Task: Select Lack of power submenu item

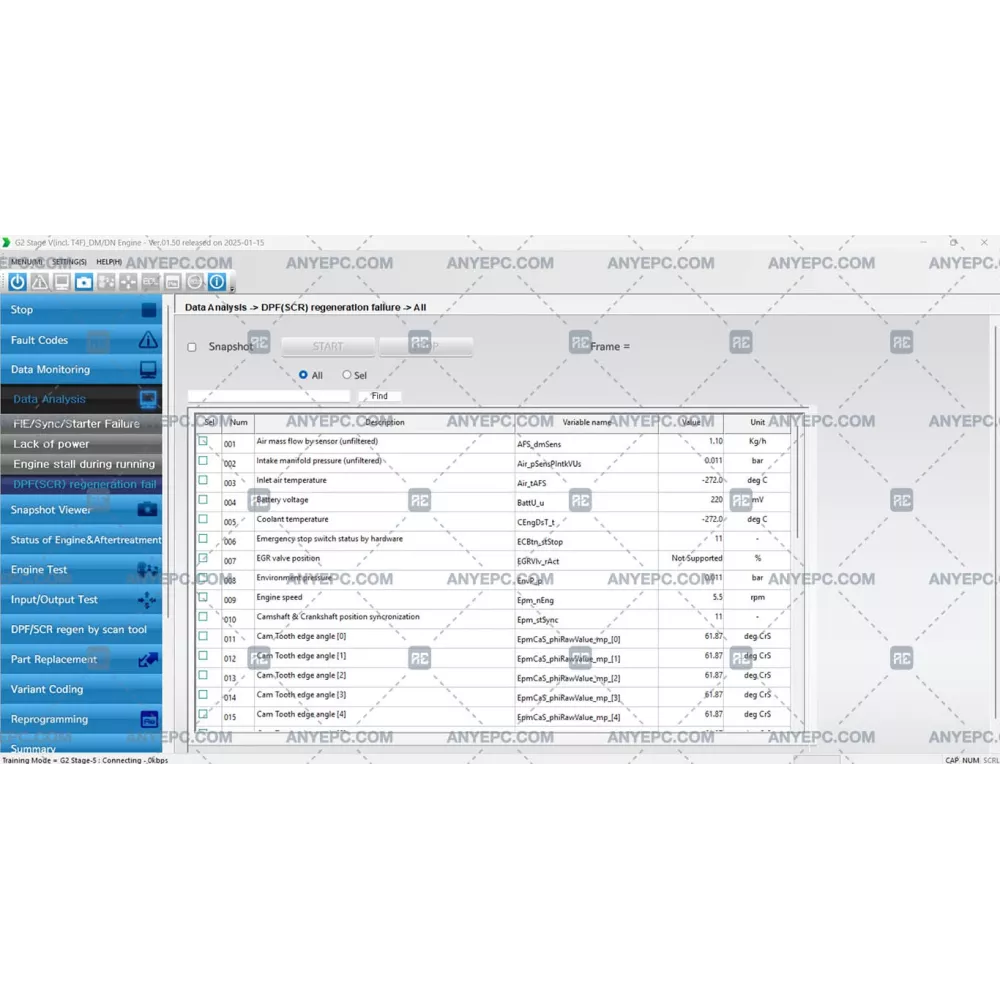Action: click(81, 444)
